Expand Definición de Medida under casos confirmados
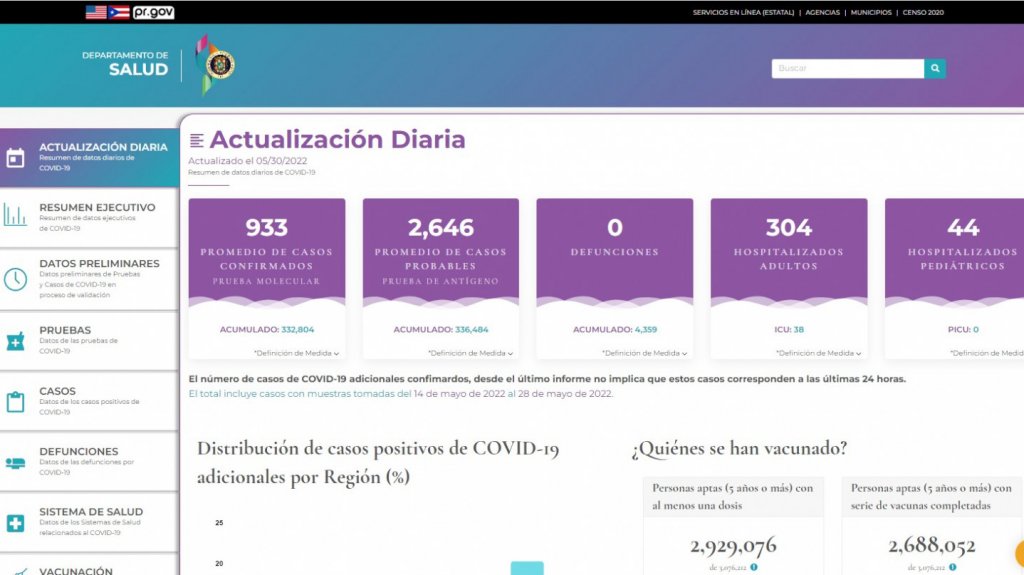Screen dimensions: 1024x575 (296, 353)
